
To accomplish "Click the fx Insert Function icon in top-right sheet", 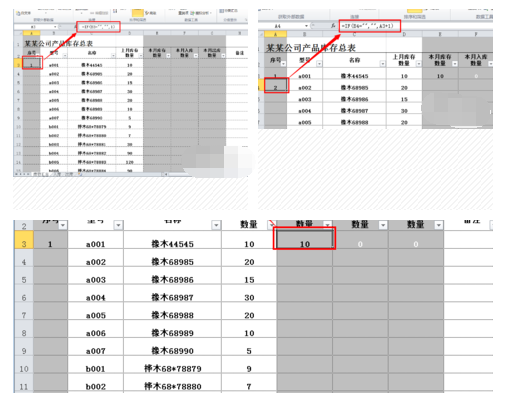I will pos(333,26).
